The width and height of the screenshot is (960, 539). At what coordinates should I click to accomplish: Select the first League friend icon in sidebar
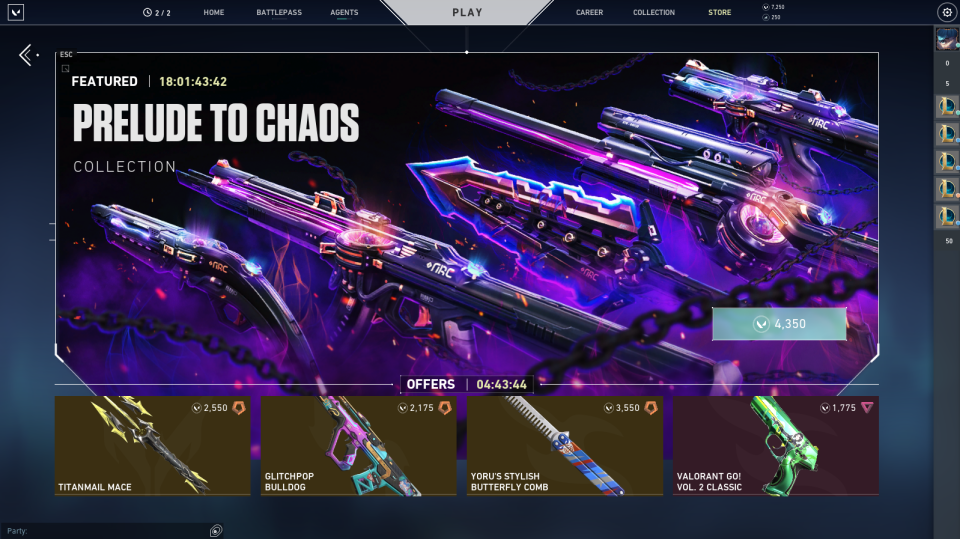point(947,107)
